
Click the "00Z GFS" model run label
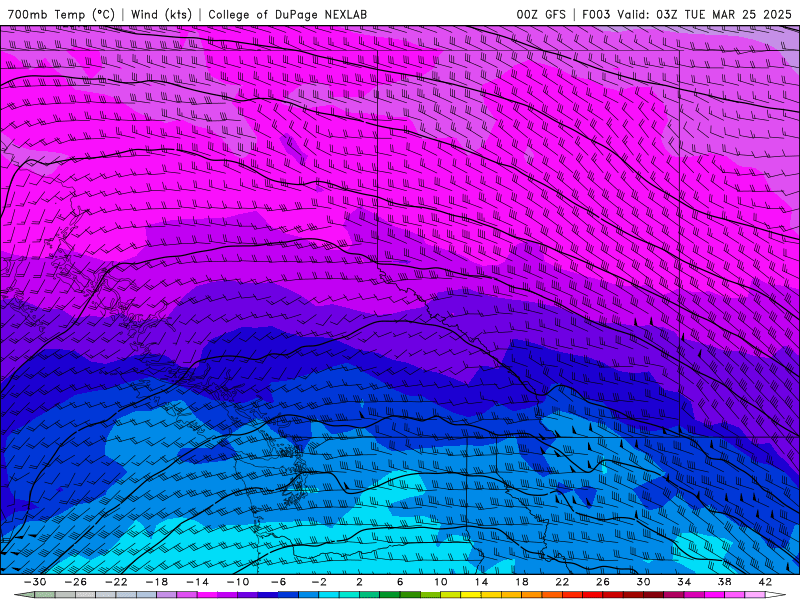pyautogui.click(x=541, y=14)
